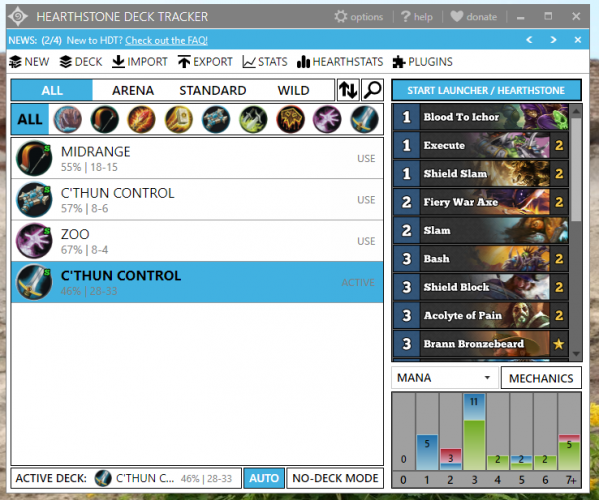Enable NO-DECK MODE
The height and width of the screenshot is (500, 599).
click(x=335, y=478)
